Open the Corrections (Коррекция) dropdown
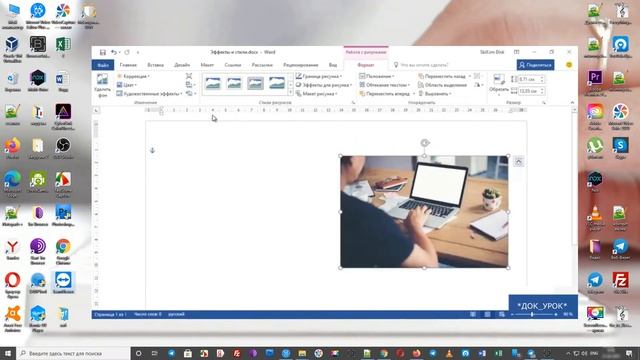Image resolution: width=640 pixels, height=360 pixels. (x=133, y=76)
